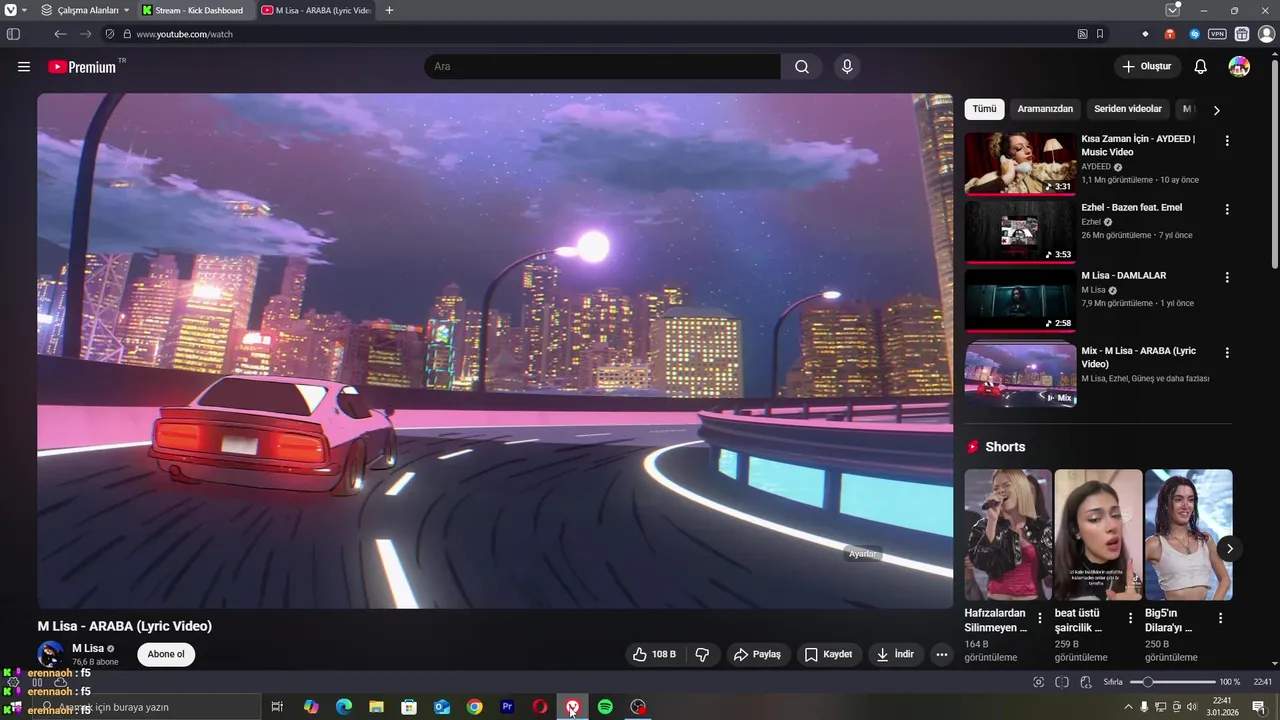
Task: Open the Windows notification center
Action: pyautogui.click(x=1259, y=707)
